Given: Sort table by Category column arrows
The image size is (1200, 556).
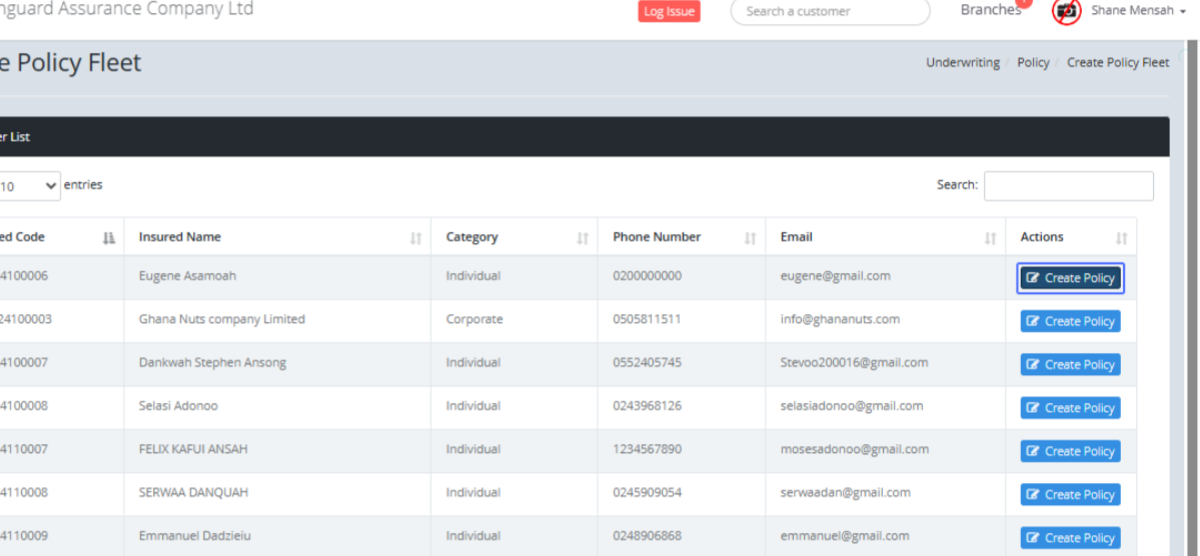Looking at the screenshot, I should coord(582,238).
